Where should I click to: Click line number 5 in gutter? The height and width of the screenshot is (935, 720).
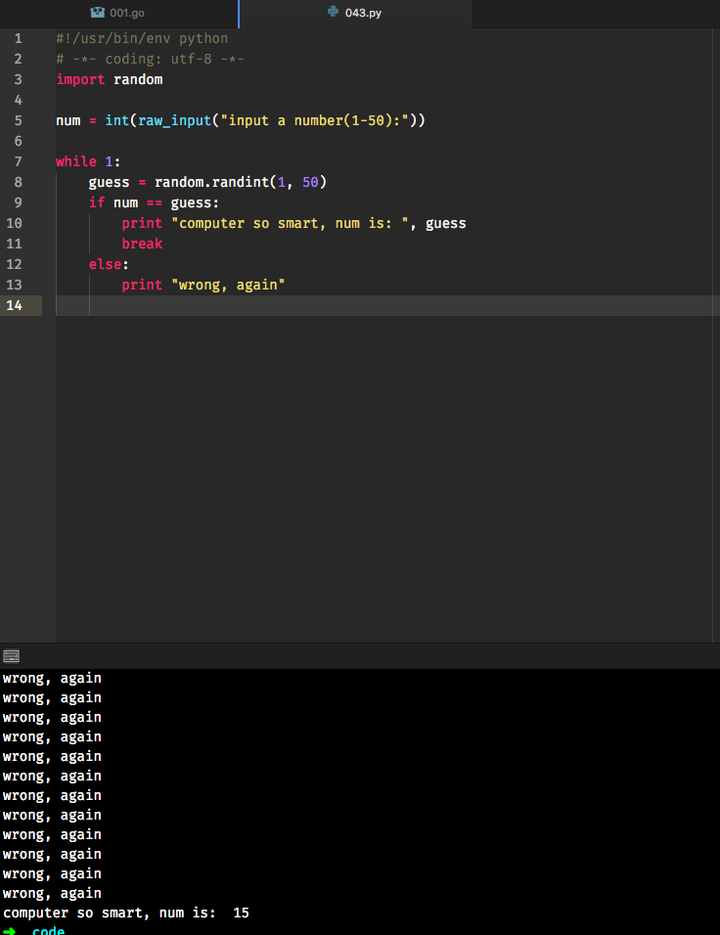[x=18, y=121]
